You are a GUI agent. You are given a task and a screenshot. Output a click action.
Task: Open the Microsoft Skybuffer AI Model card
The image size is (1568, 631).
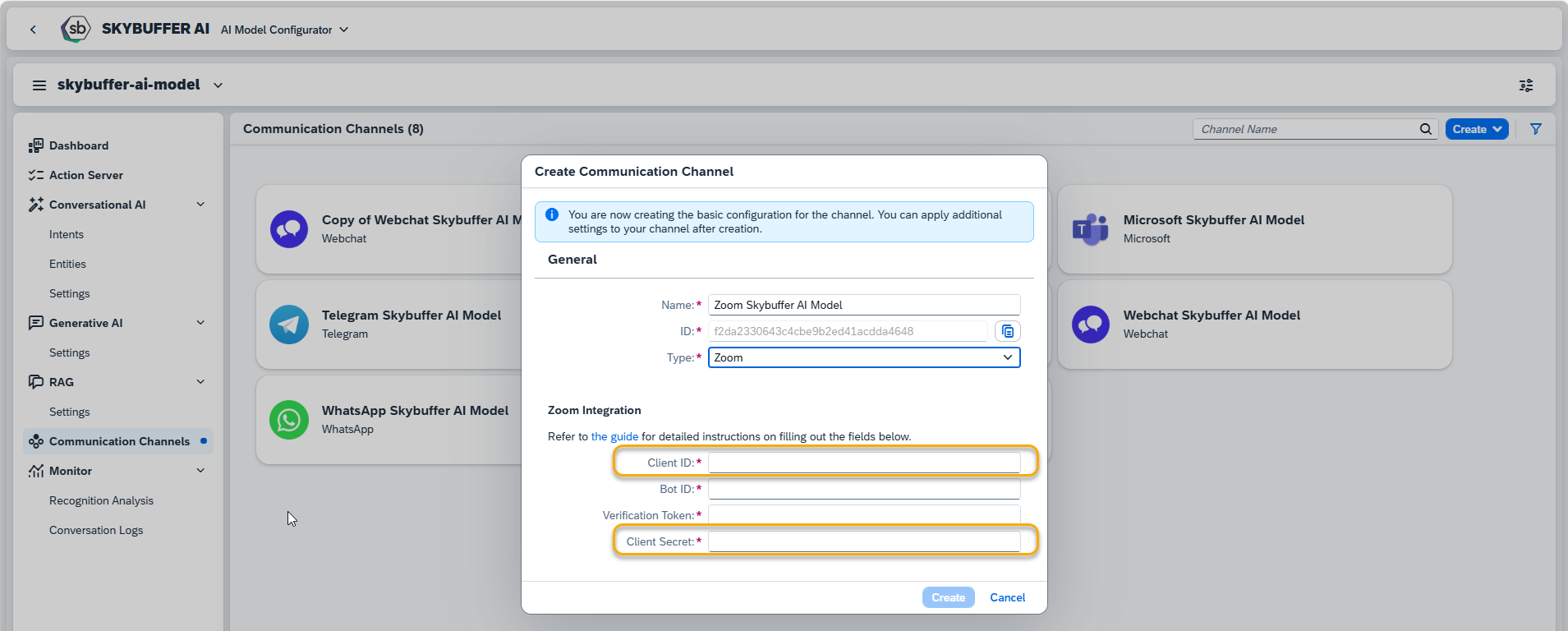click(x=1254, y=229)
